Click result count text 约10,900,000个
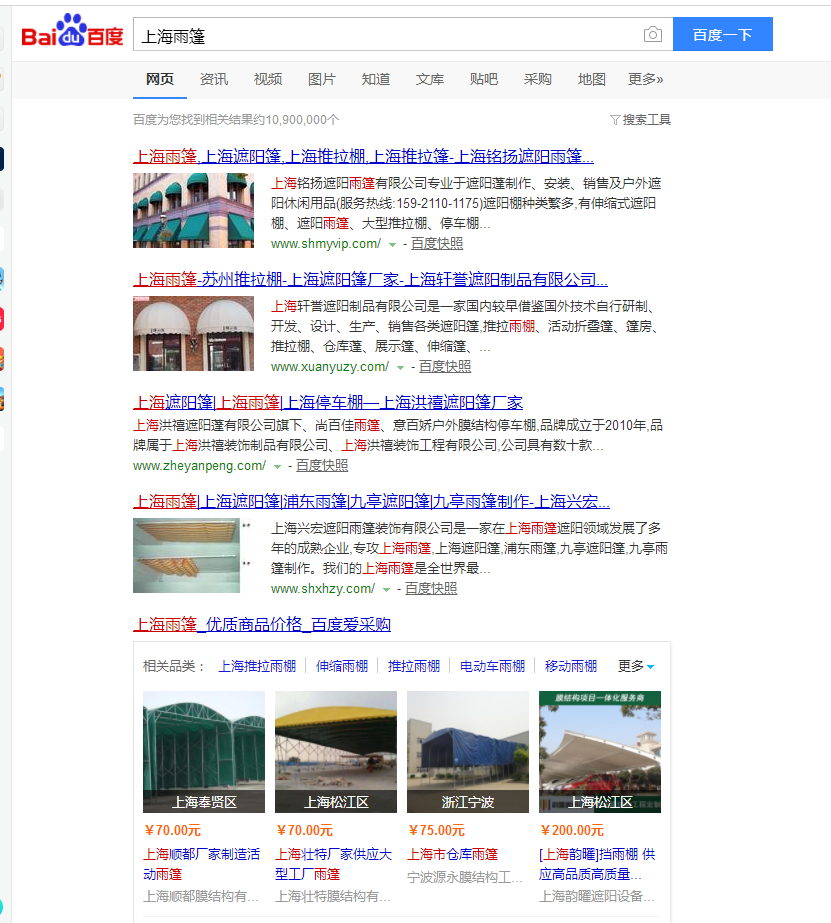Viewport: 831px width, 923px height. point(297,120)
